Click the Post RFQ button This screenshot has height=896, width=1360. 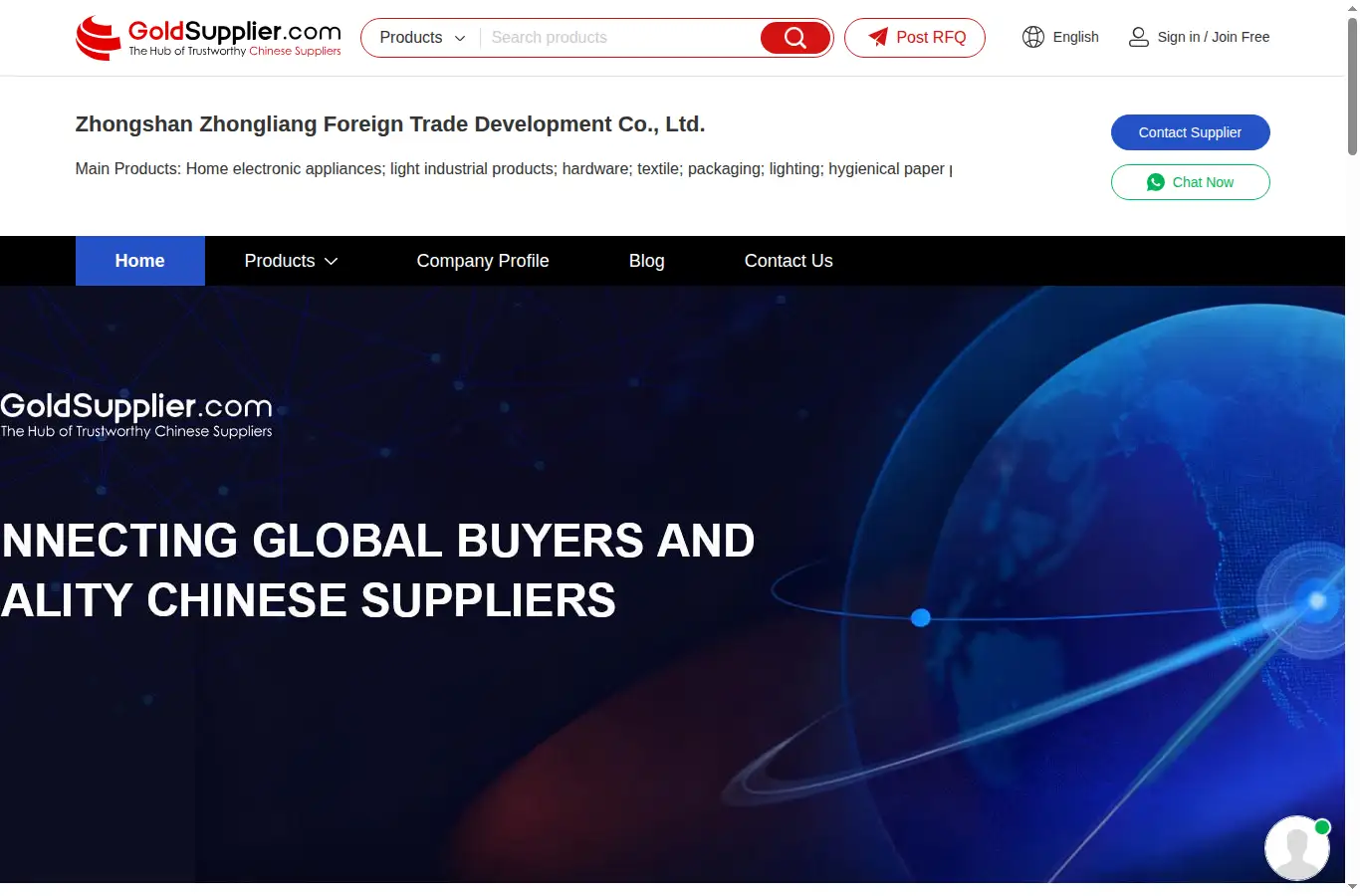click(x=915, y=38)
